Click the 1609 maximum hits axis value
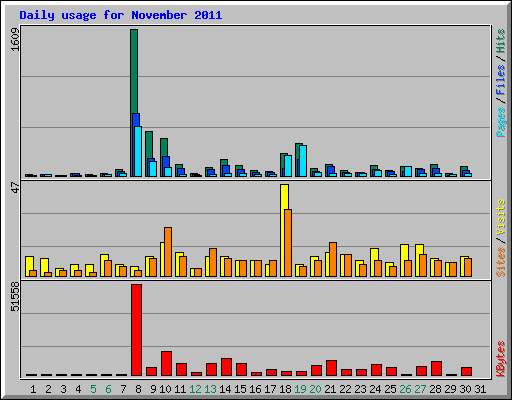 pyautogui.click(x=15, y=39)
